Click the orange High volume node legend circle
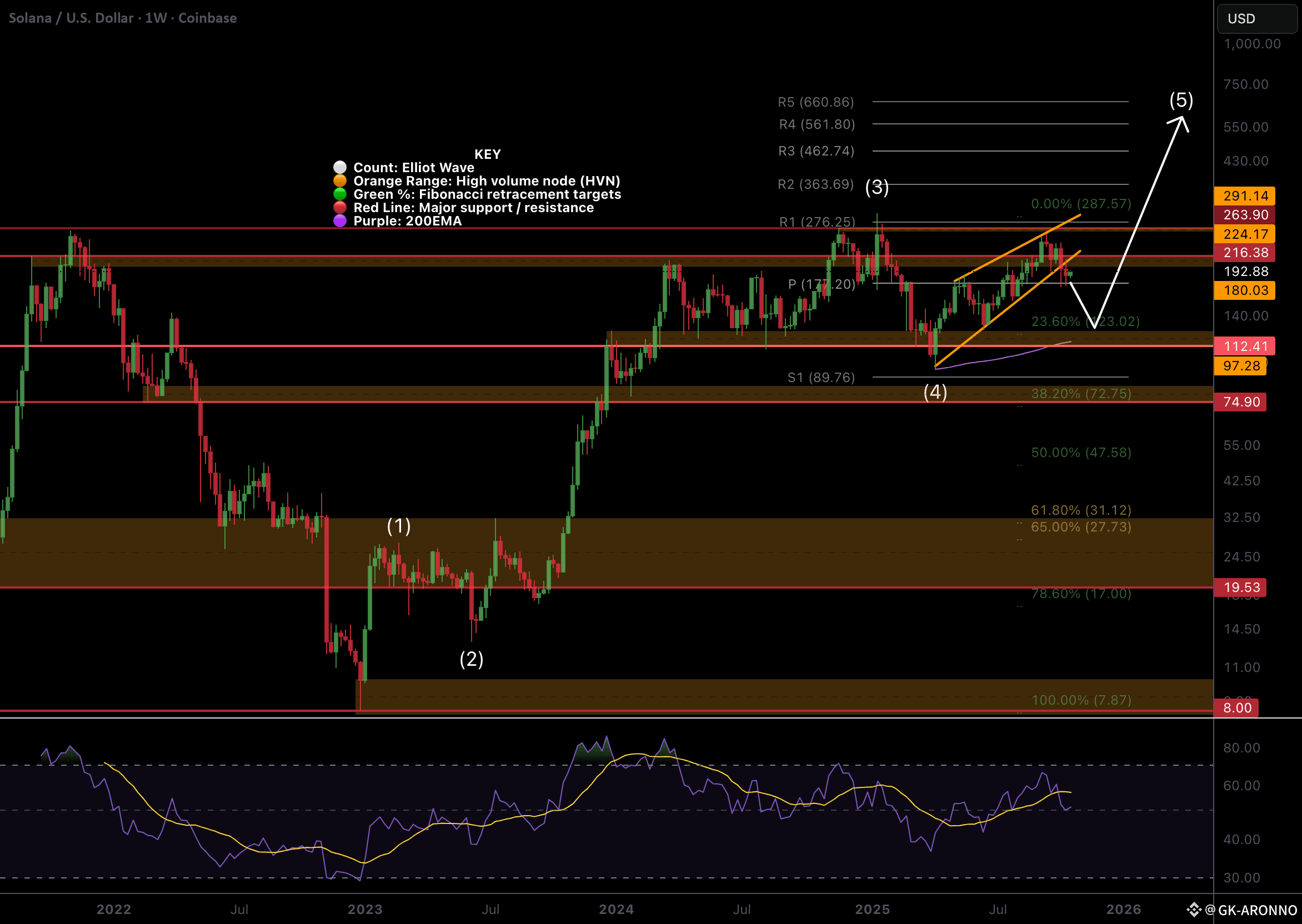This screenshot has height=924, width=1302. click(340, 181)
